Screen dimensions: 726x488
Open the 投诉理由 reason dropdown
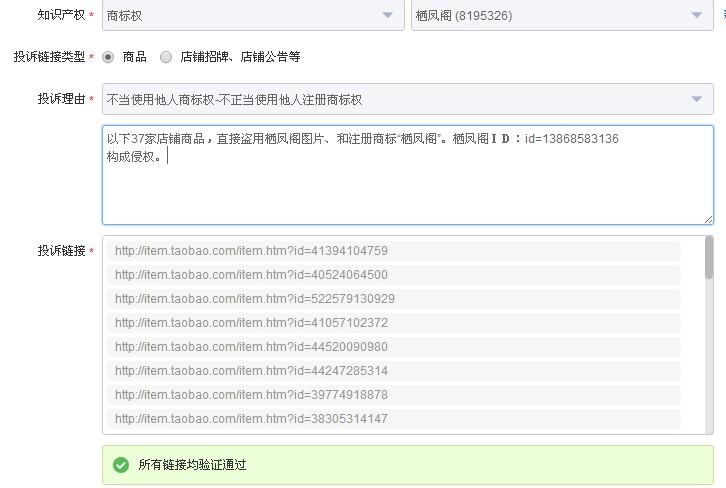point(407,99)
